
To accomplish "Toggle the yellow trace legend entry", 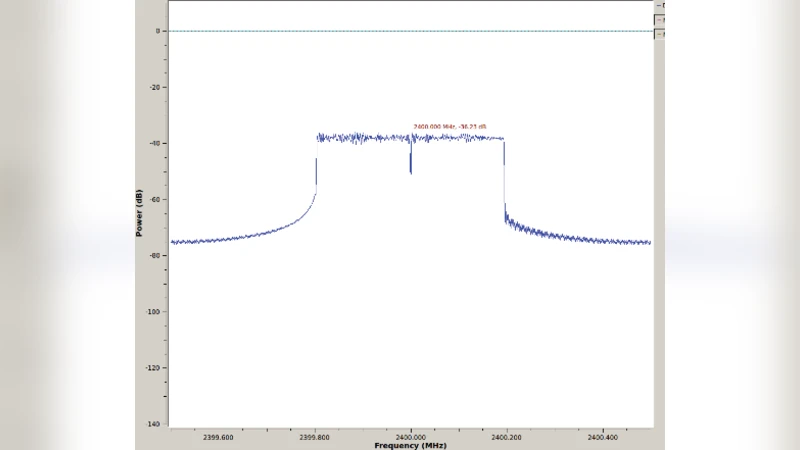I will coord(660,34).
